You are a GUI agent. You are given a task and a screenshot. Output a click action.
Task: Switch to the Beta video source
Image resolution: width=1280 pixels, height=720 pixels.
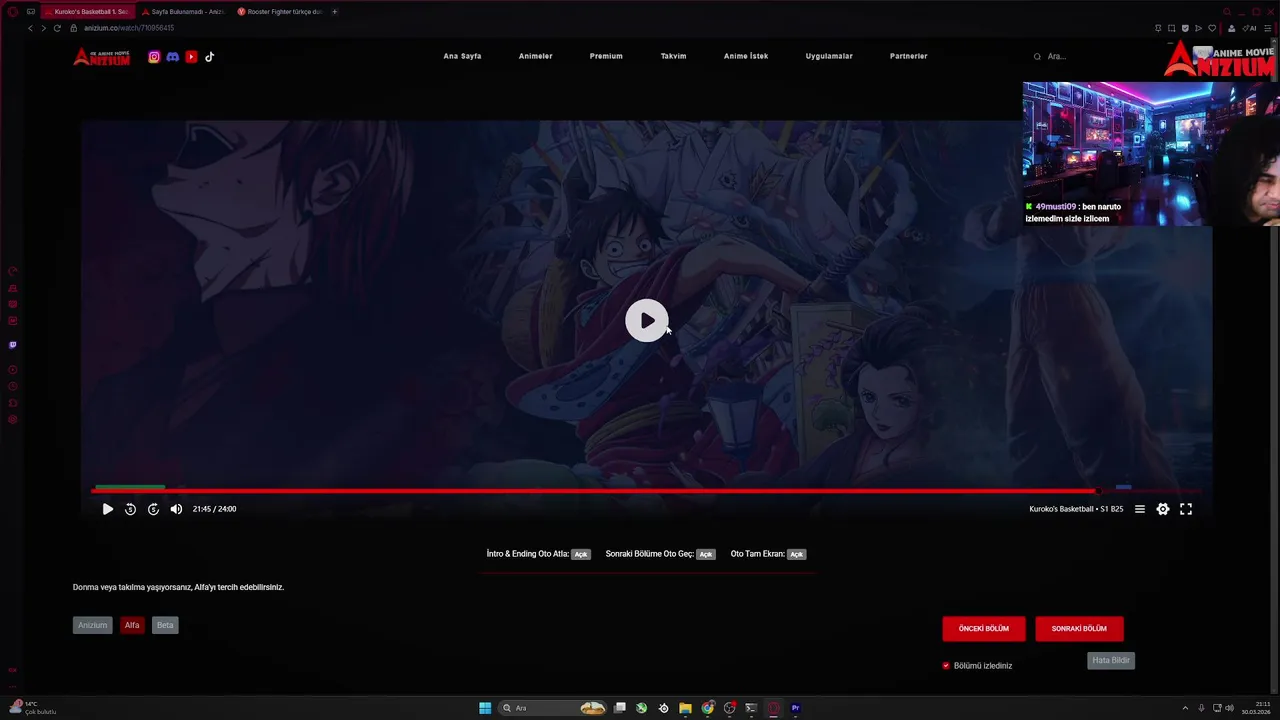tap(165, 625)
